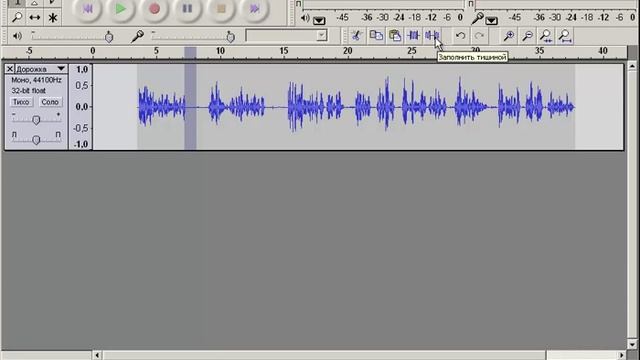Image resolution: width=640 pixels, height=360 pixels.
Task: Close the track with the X button
Action: [x=10, y=69]
